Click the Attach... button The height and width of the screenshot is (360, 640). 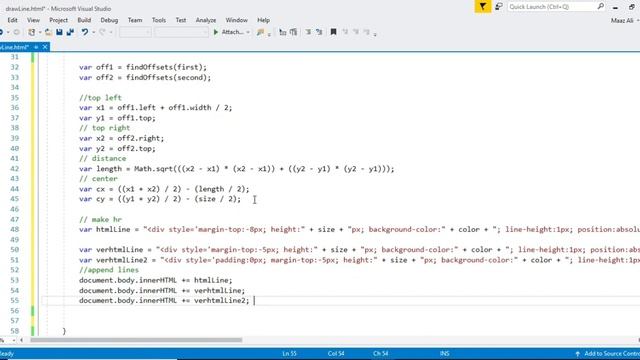coord(233,32)
